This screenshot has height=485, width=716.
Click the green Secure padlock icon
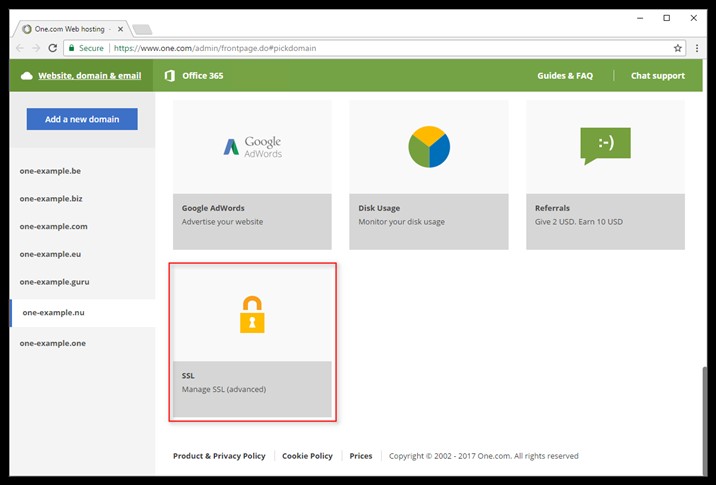pos(71,48)
